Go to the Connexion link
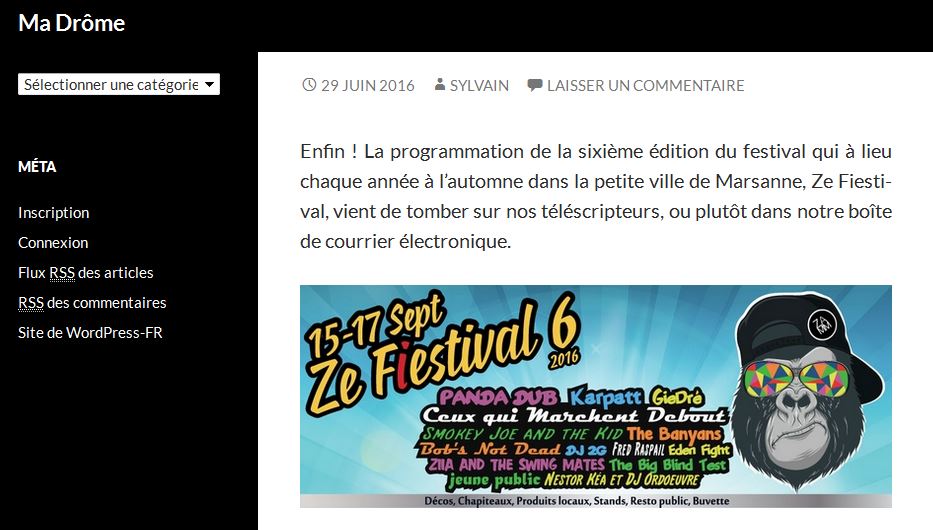This screenshot has height=530, width=933. 53,243
